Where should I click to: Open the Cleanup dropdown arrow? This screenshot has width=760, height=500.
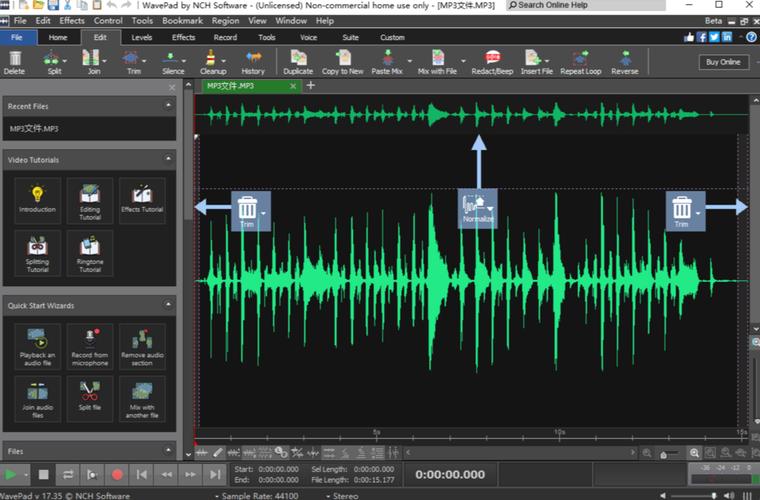[223, 61]
